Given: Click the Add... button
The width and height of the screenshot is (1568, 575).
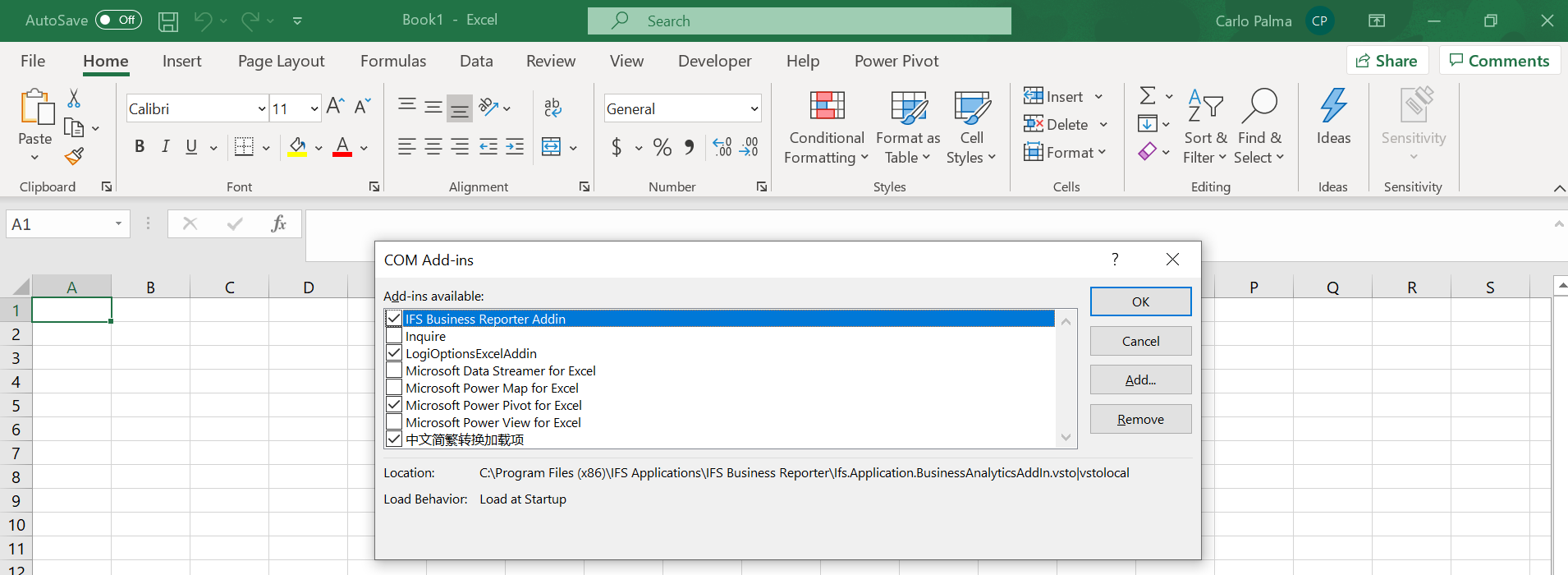Looking at the screenshot, I should click(1140, 379).
